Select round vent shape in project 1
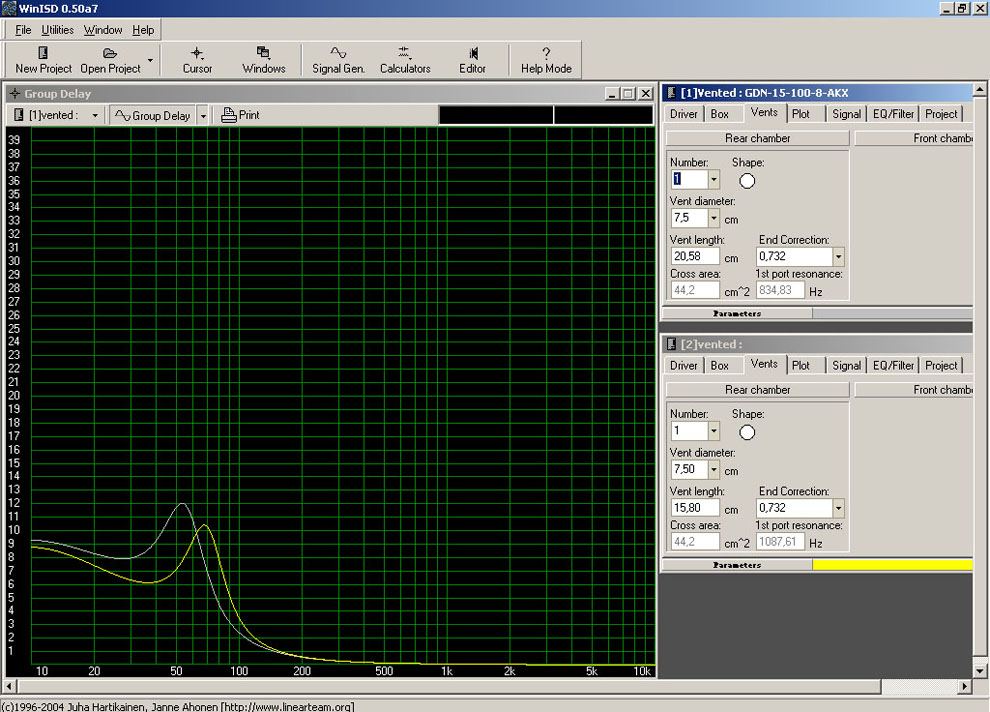 (747, 181)
